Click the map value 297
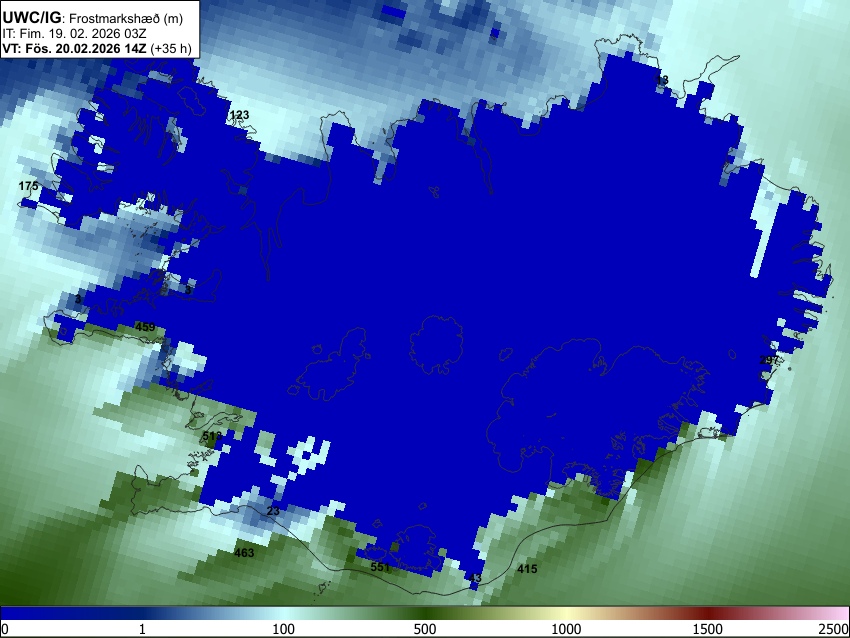This screenshot has width=850, height=638. point(769,360)
